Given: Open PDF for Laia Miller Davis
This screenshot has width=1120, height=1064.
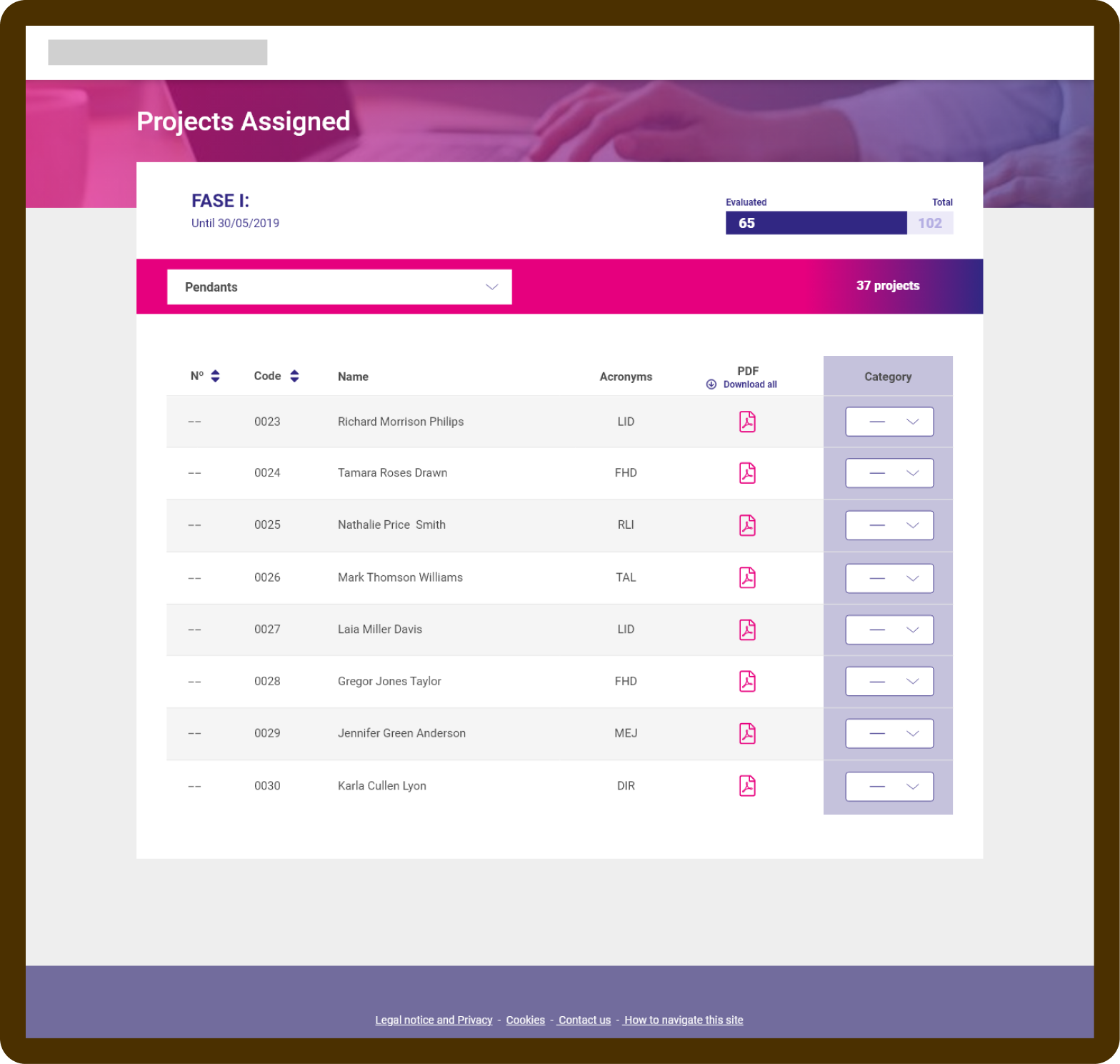Looking at the screenshot, I should 747,630.
